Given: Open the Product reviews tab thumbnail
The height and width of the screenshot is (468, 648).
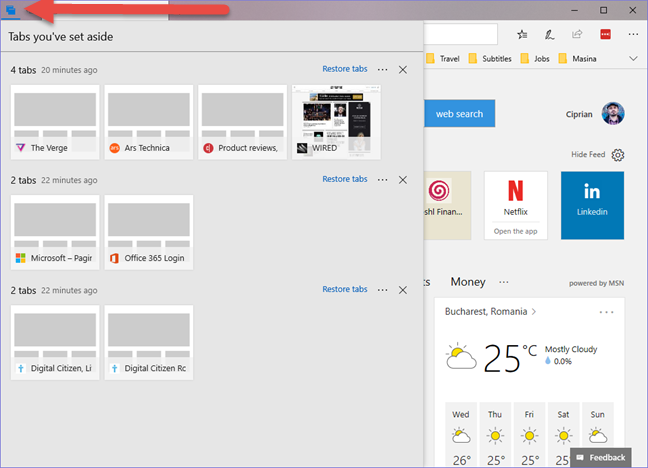Looking at the screenshot, I should click(x=243, y=122).
